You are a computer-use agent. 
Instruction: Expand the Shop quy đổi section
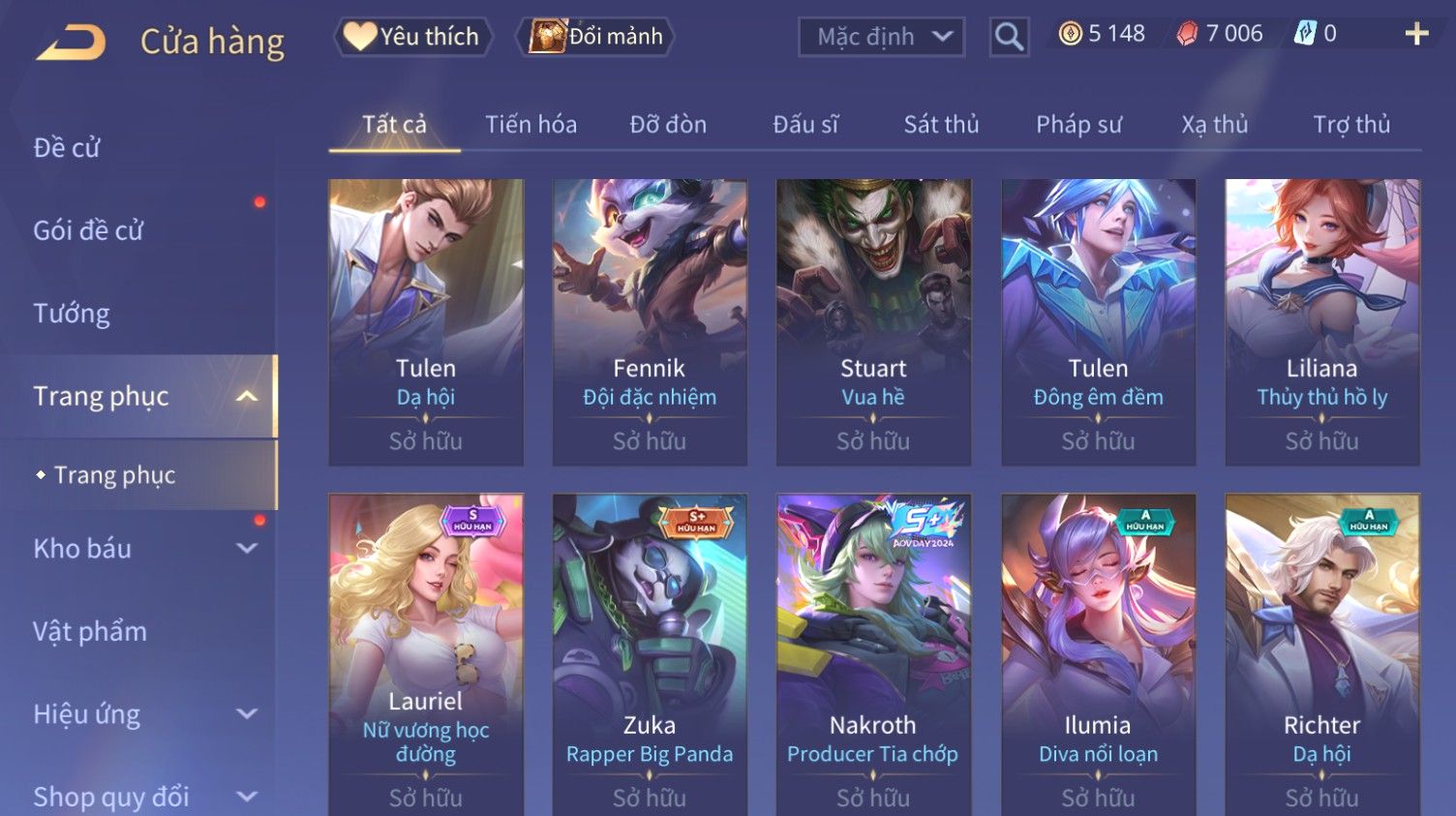click(x=247, y=797)
